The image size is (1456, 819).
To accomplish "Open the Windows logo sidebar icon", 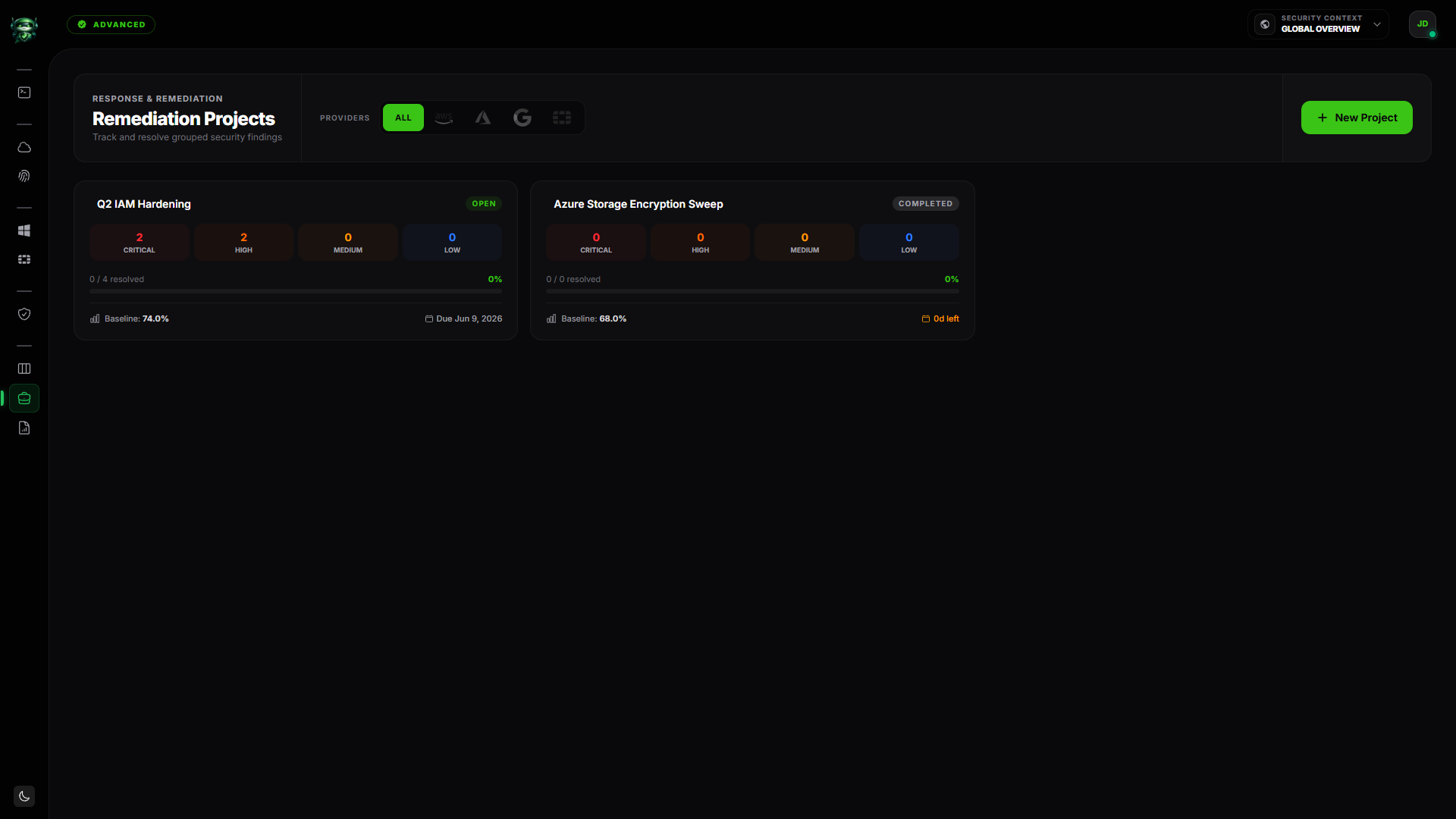I will tap(24, 231).
